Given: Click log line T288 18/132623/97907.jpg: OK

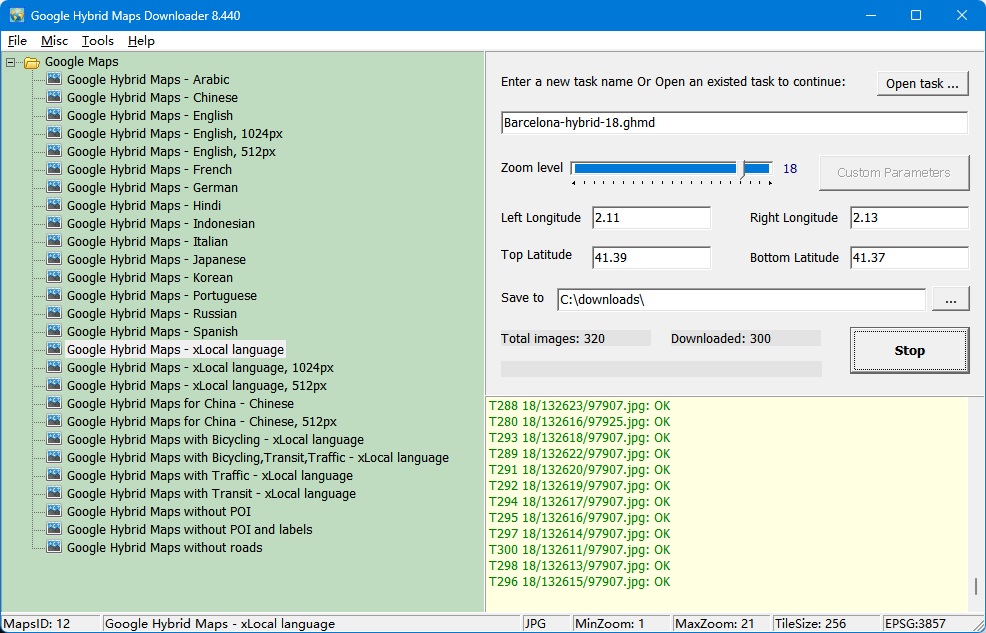Looking at the screenshot, I should (x=580, y=405).
